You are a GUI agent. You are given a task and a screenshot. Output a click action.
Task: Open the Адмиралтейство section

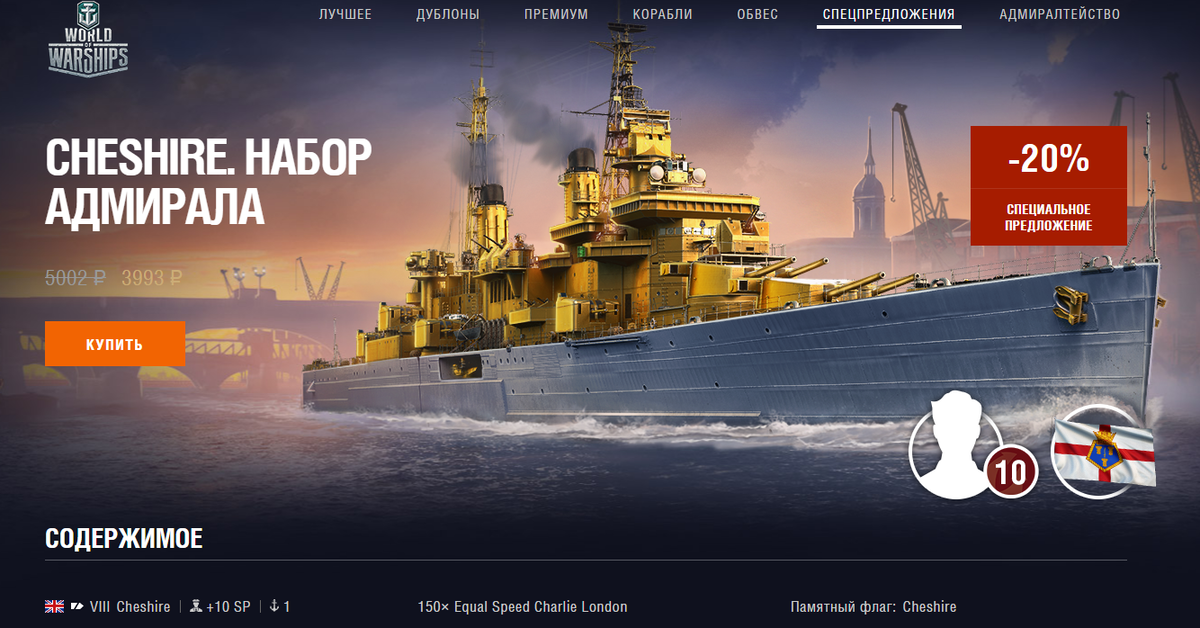click(1060, 15)
